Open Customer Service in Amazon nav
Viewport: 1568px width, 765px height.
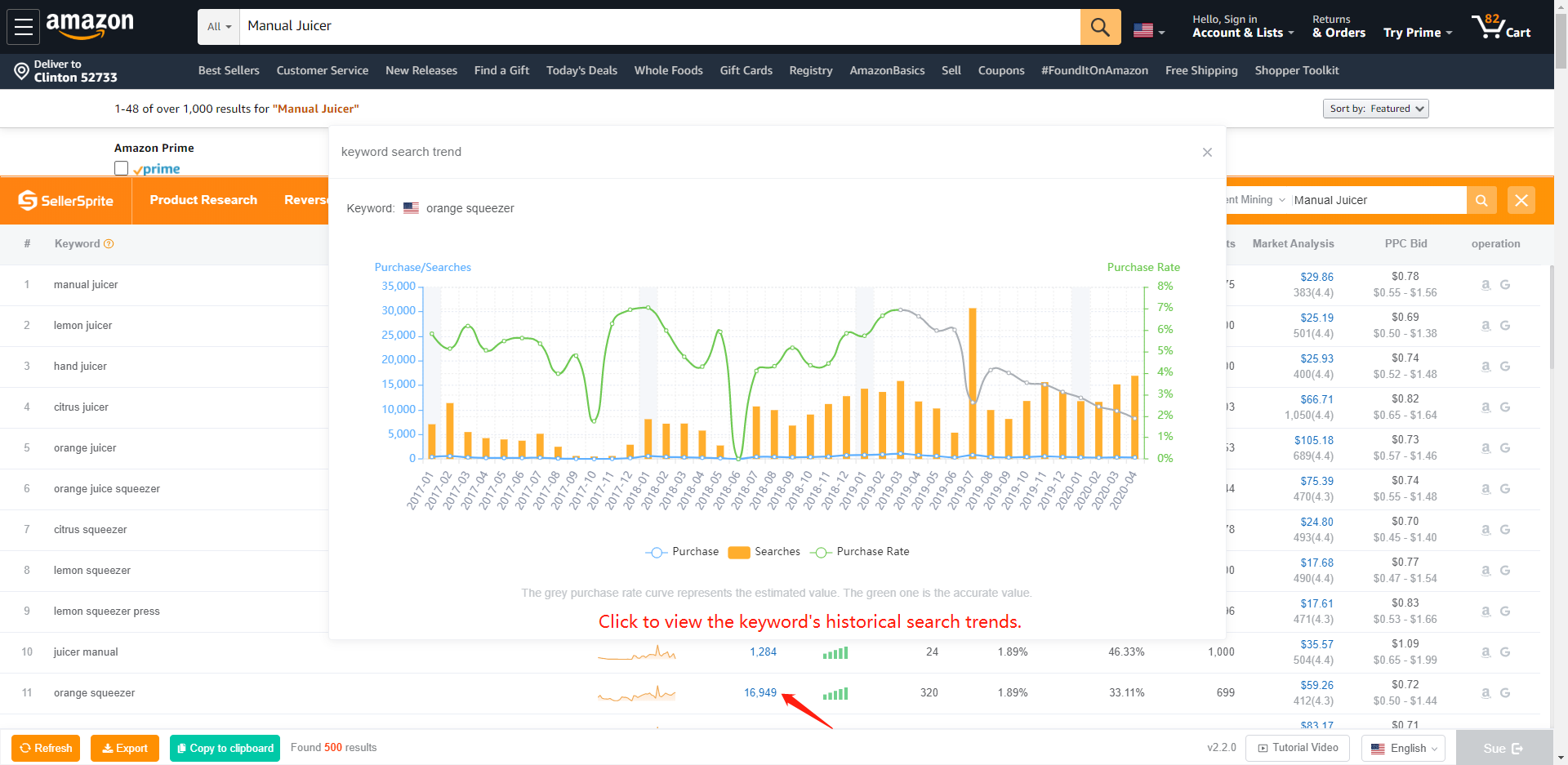(323, 71)
